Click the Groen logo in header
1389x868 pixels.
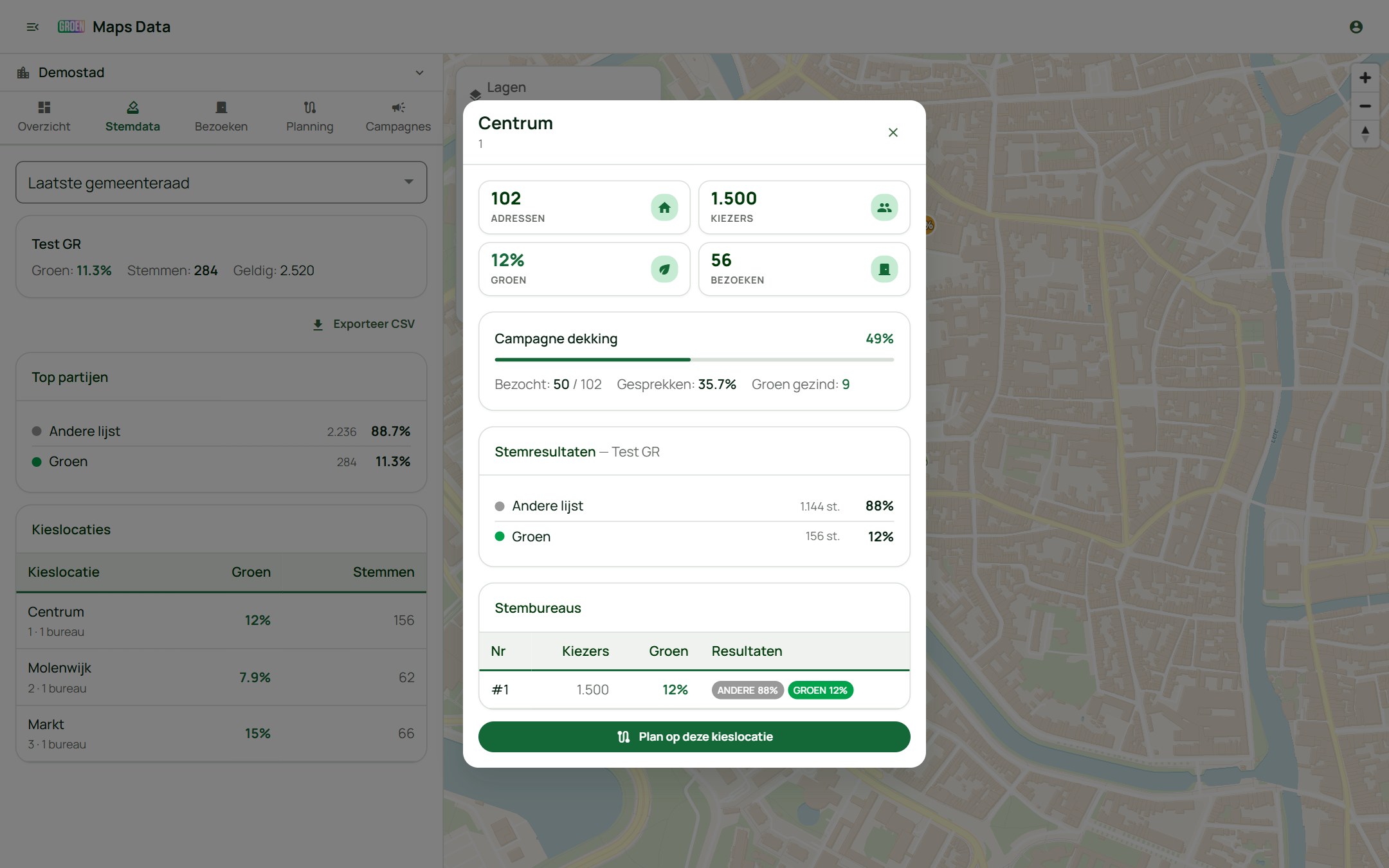(x=71, y=26)
